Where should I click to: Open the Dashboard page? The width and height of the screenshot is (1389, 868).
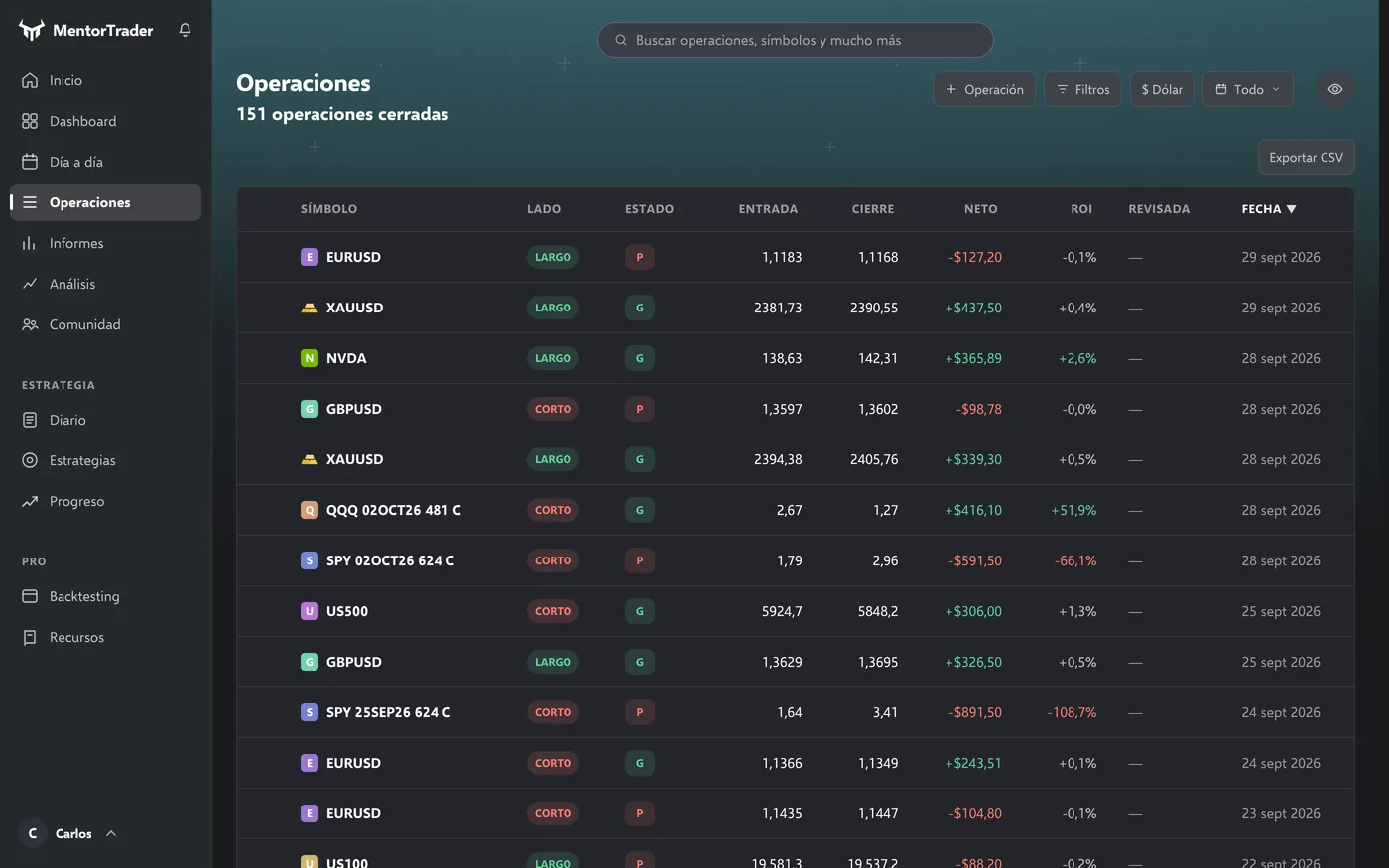[x=105, y=121]
